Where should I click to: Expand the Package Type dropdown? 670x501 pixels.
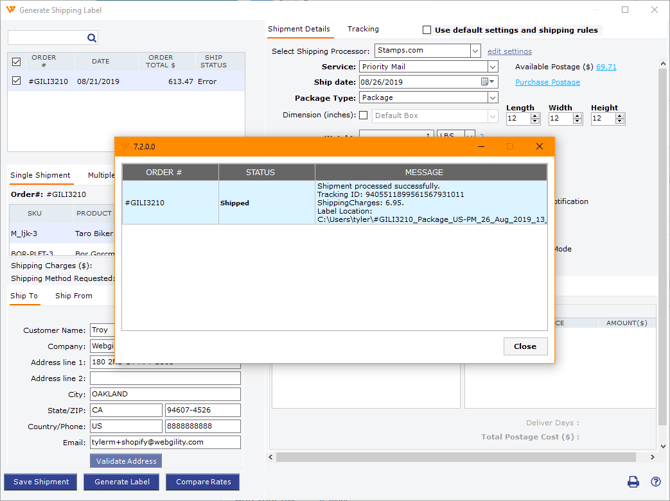click(x=492, y=98)
